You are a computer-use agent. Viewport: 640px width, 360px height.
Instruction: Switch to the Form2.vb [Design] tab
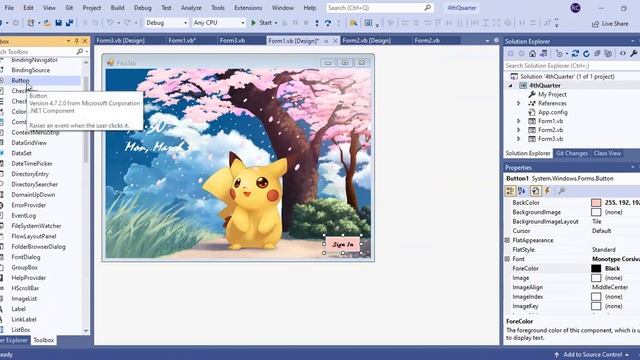click(x=367, y=40)
